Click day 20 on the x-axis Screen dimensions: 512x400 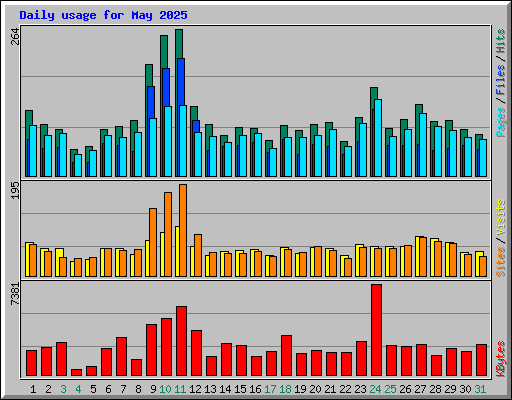click(x=315, y=389)
